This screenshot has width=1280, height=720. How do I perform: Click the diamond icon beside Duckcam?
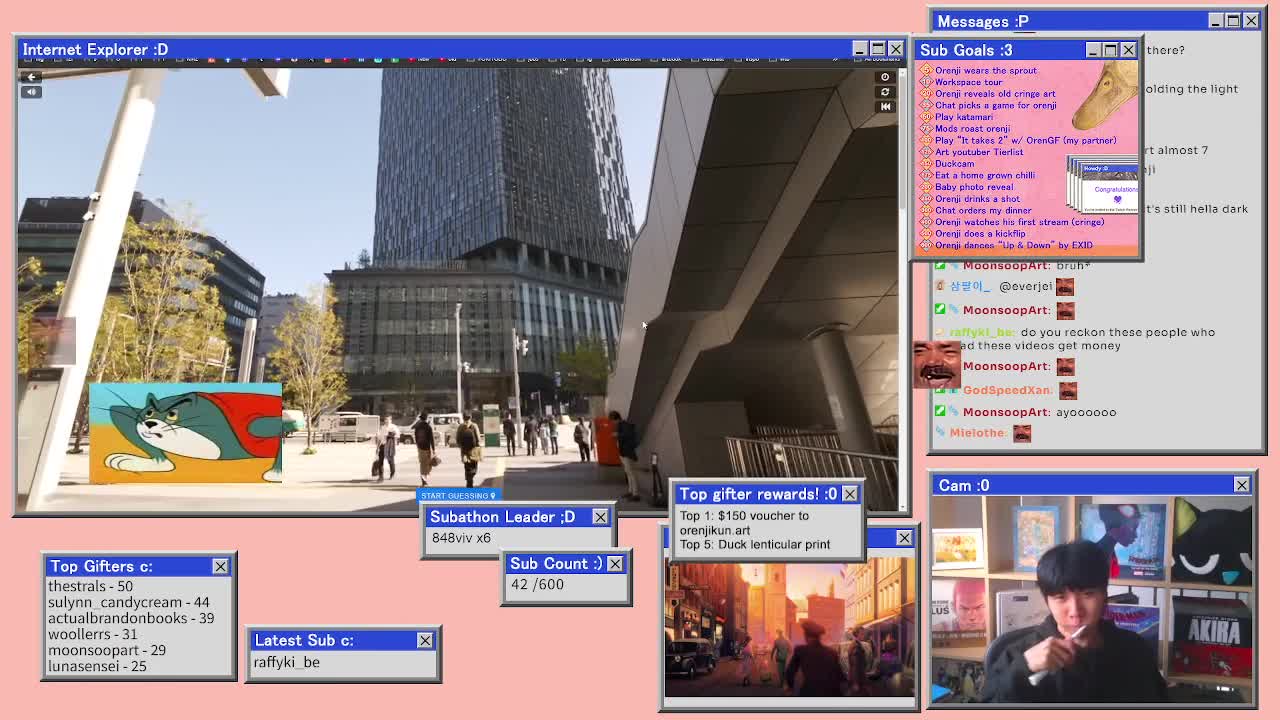[926, 163]
